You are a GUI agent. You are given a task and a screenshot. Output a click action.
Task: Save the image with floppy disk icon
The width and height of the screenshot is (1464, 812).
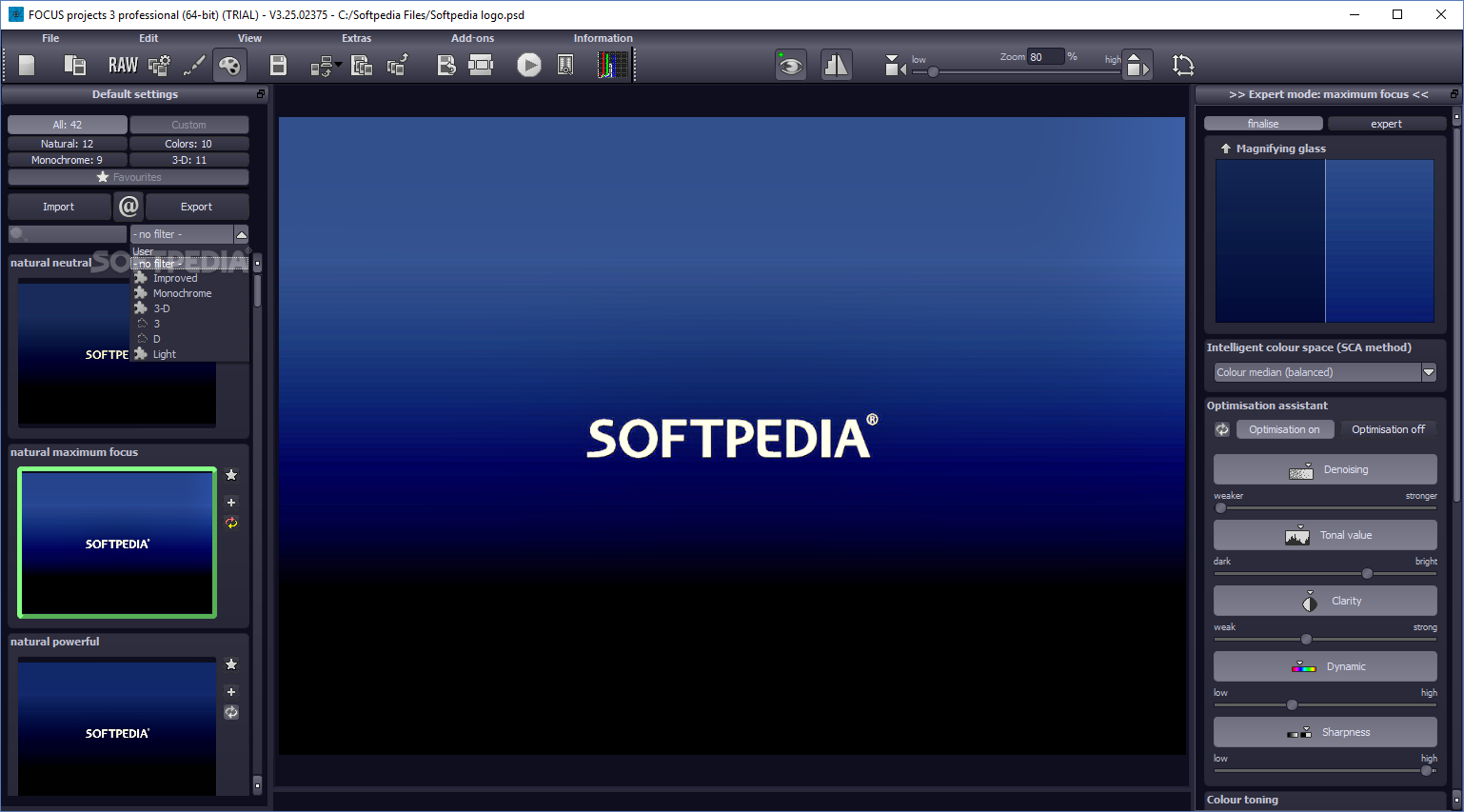coord(278,65)
